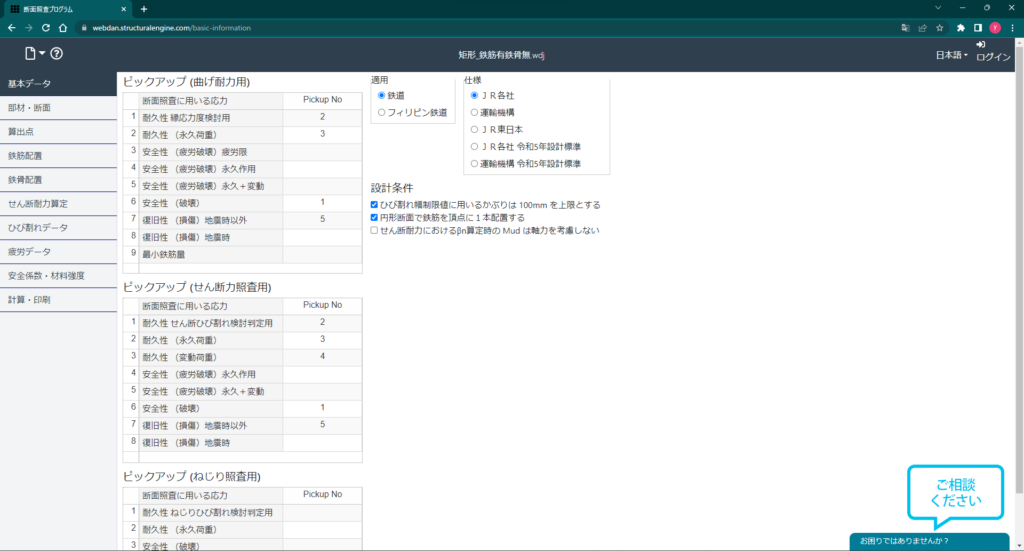Open 安全係数・材料強度 sidebar item

point(58,276)
